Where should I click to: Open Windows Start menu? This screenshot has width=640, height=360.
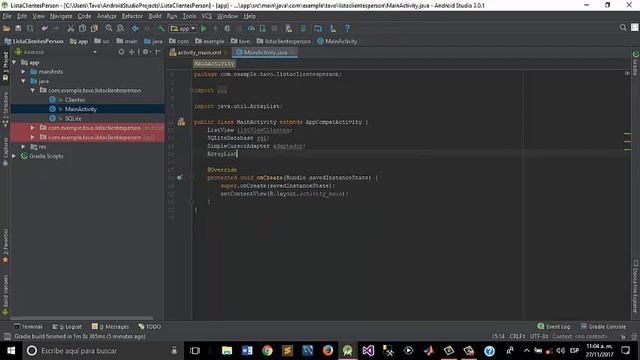pos(11,351)
